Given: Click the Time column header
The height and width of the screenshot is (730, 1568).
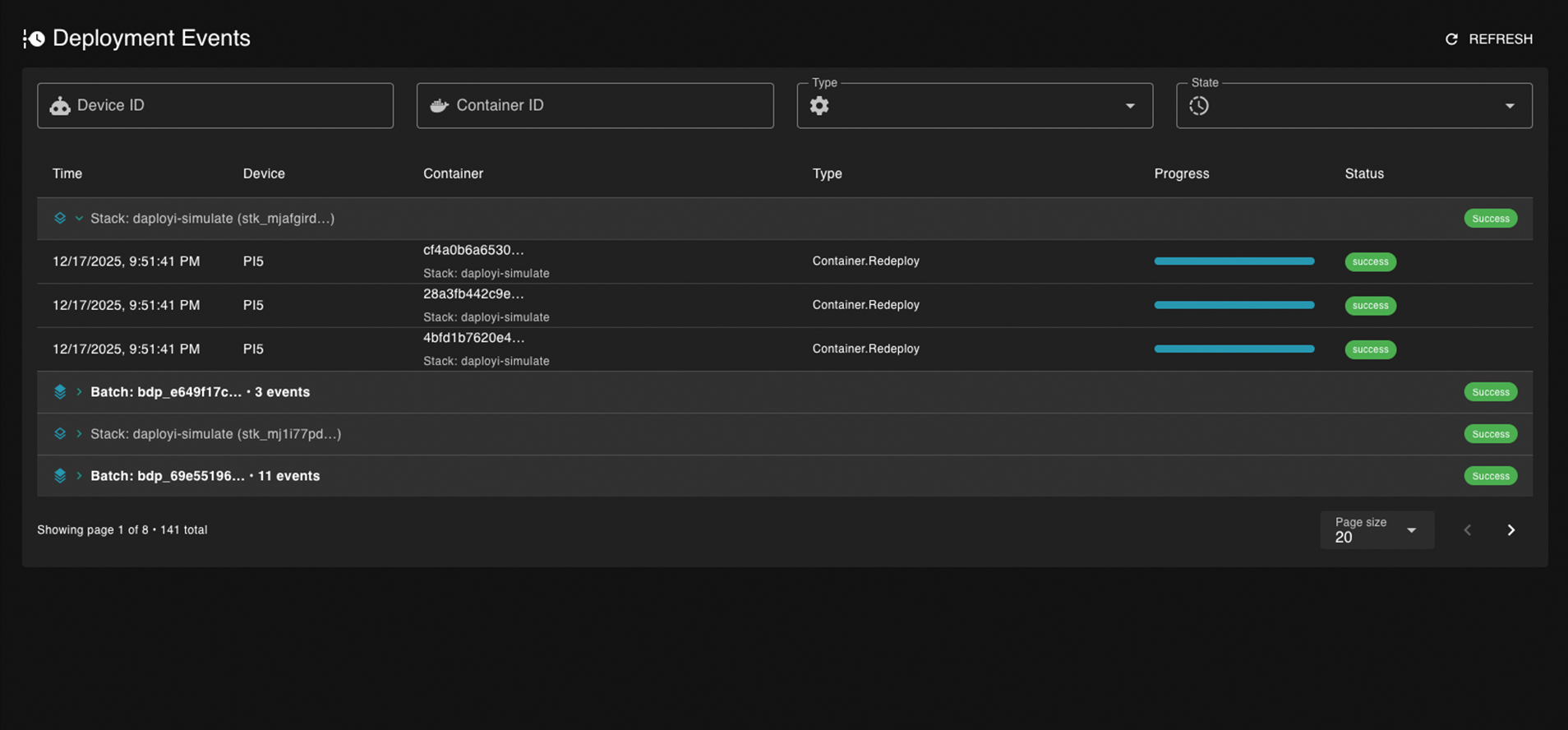Looking at the screenshot, I should [x=67, y=173].
